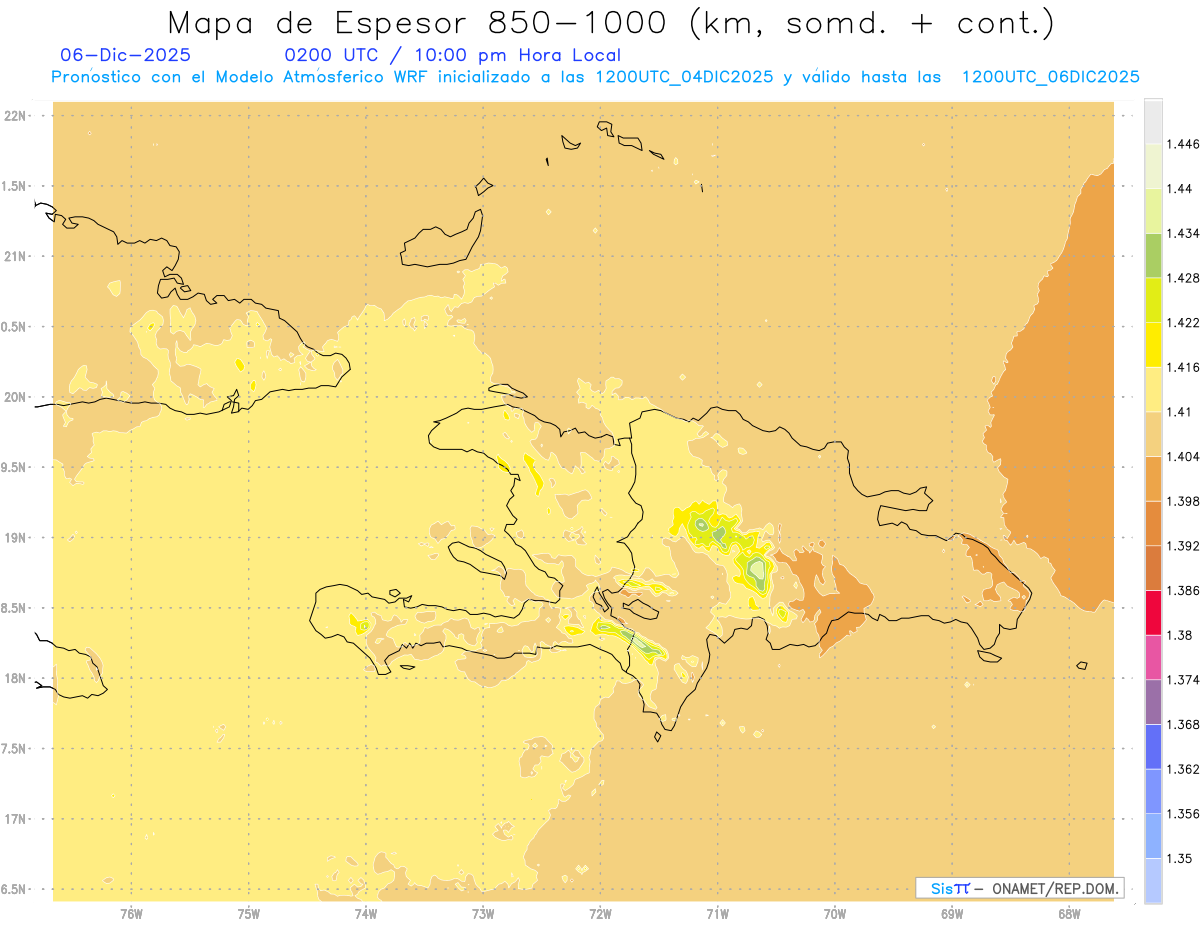Click the '68W' longitude label
1200x927 pixels.
pos(1069,913)
